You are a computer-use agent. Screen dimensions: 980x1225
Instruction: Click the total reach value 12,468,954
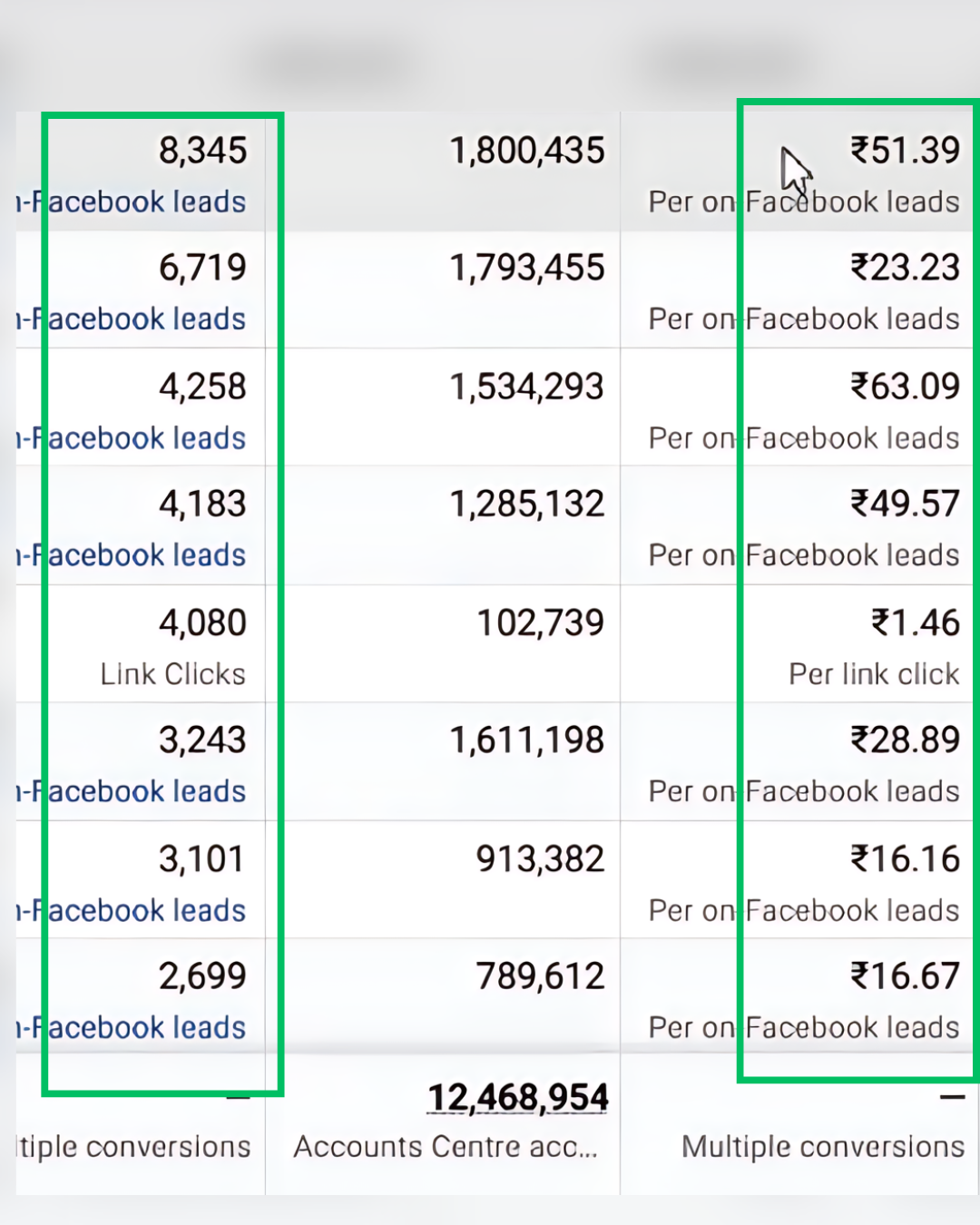(518, 1097)
